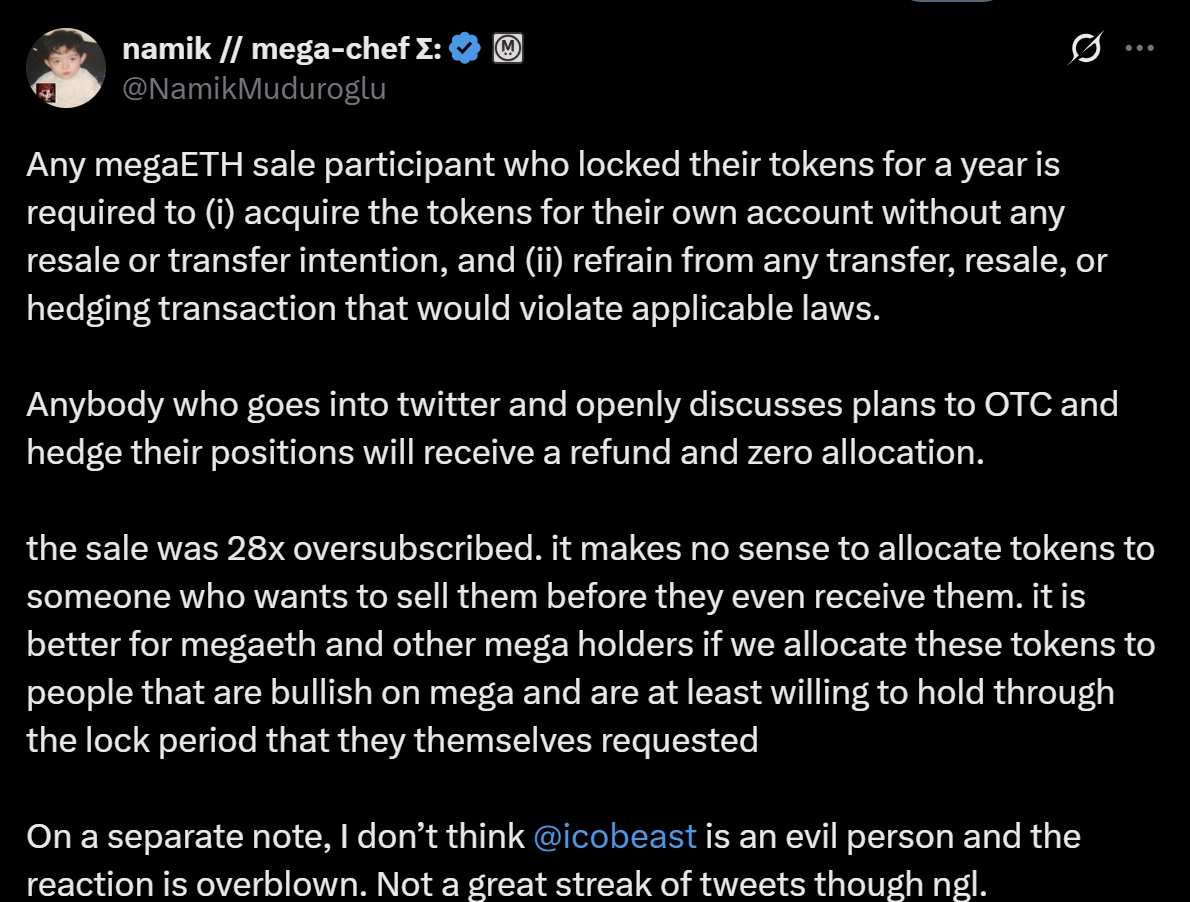Viewport: 1190px width, 902px height.
Task: Click the 'hedging transaction that would violate' line
Action: (x=453, y=308)
